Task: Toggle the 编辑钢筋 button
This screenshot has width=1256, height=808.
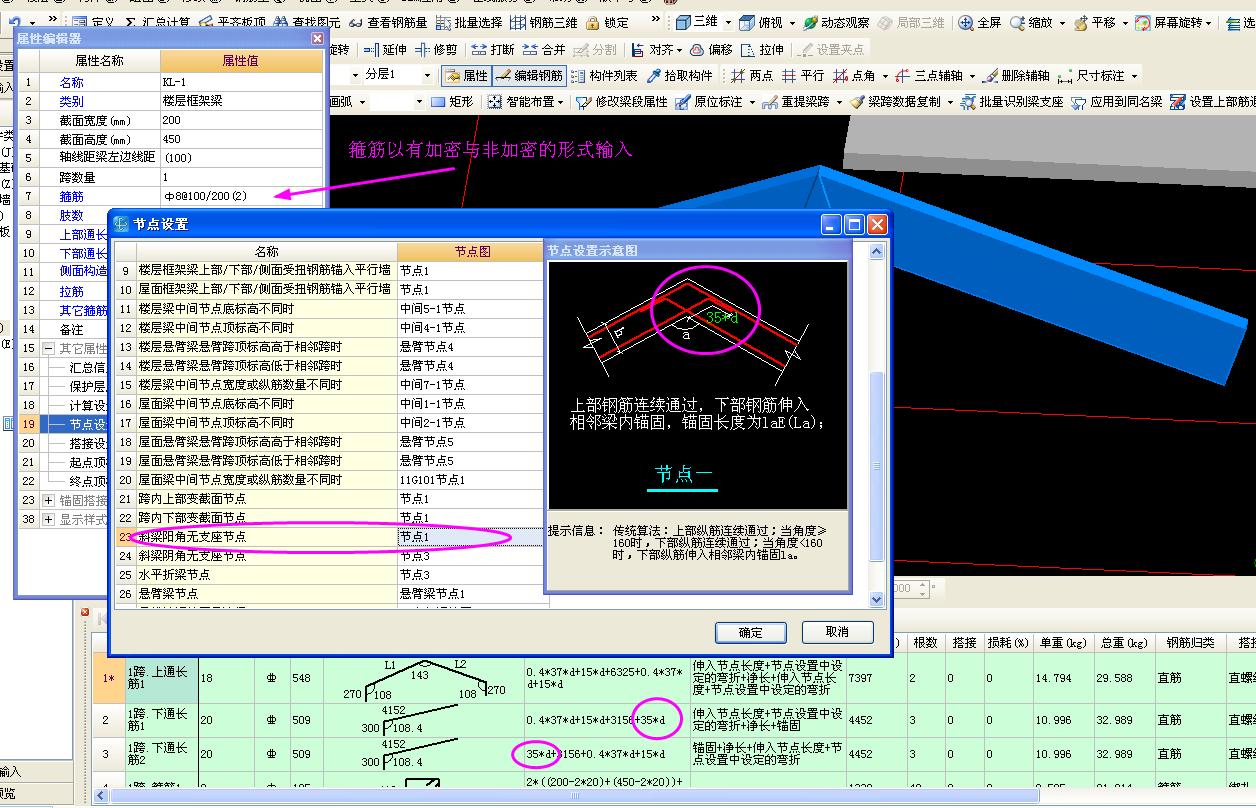Action: (528, 75)
